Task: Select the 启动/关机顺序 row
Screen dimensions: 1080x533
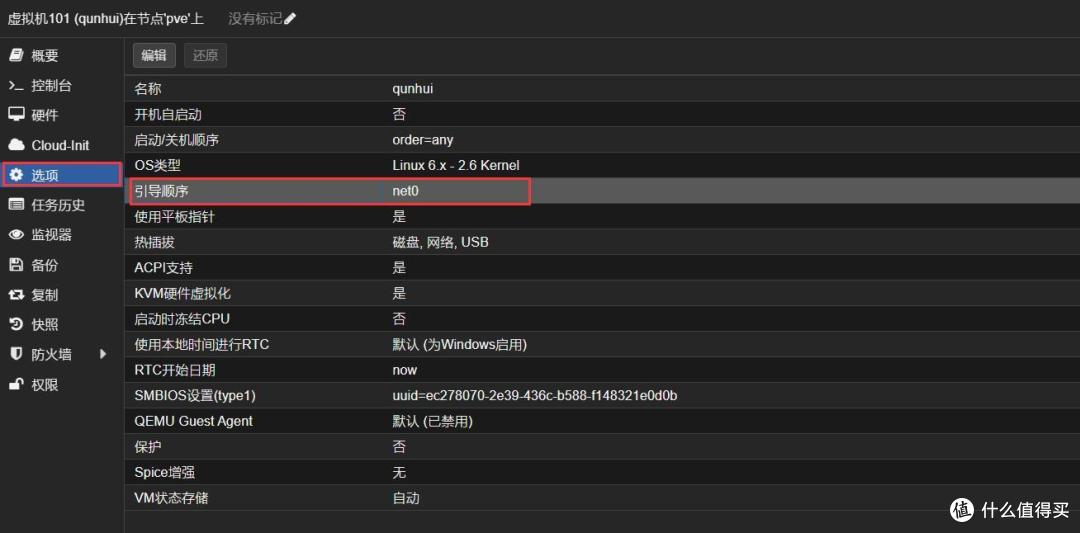Action: (602, 140)
